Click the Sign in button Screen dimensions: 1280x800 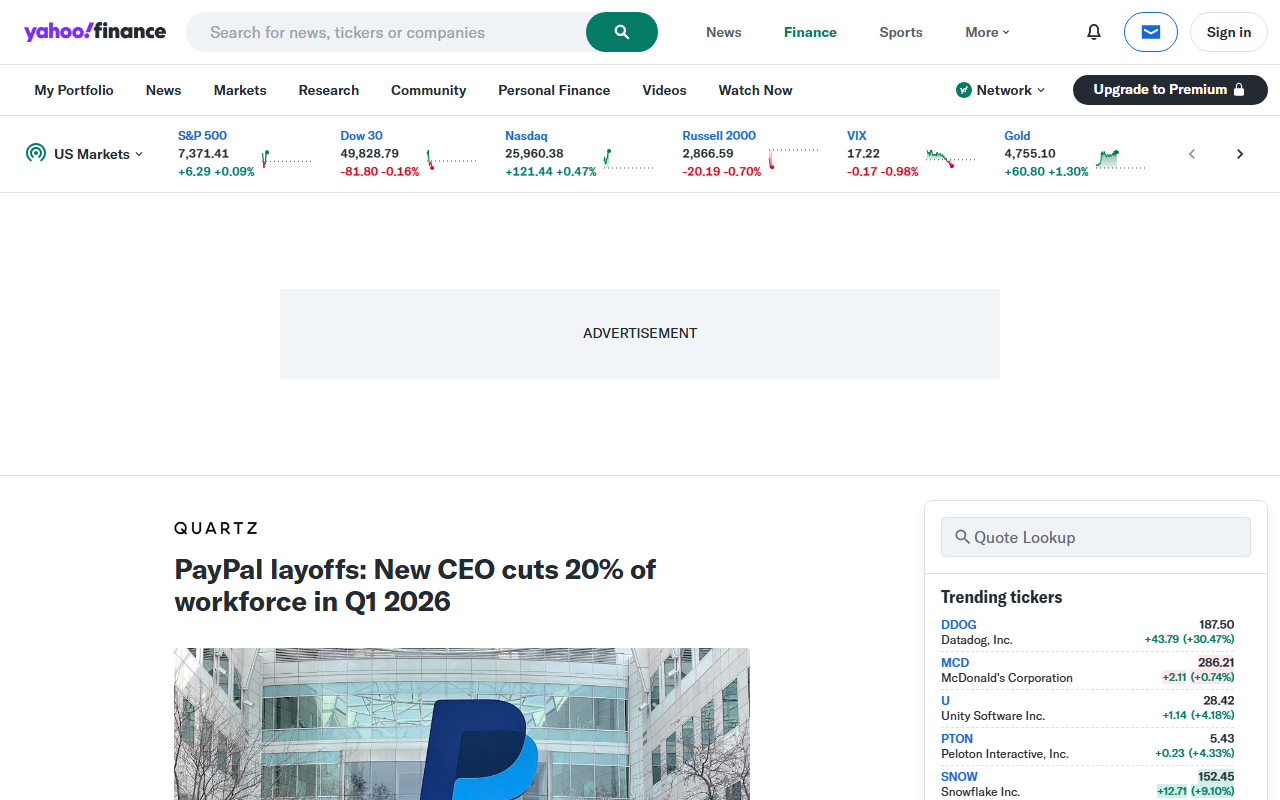pos(1229,32)
